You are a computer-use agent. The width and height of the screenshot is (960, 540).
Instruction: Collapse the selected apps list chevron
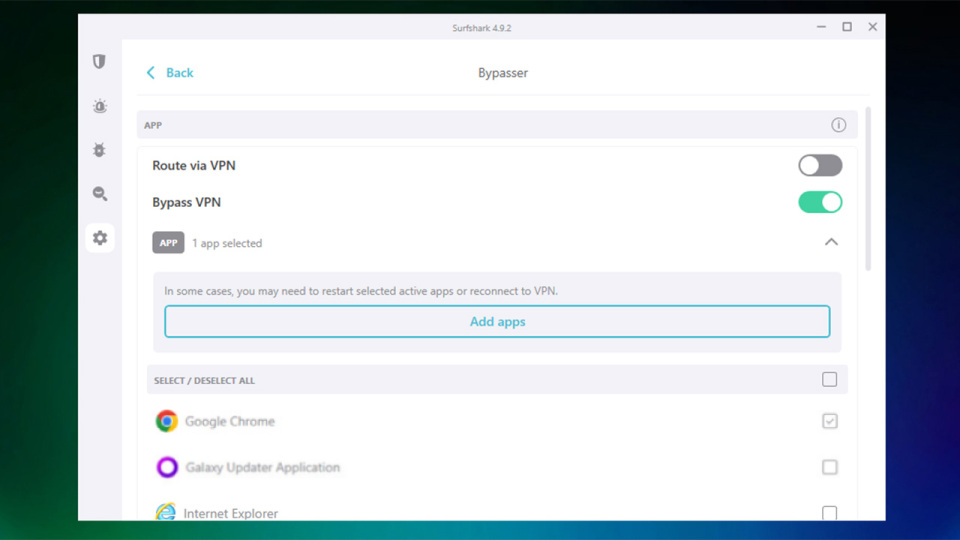[x=831, y=242]
